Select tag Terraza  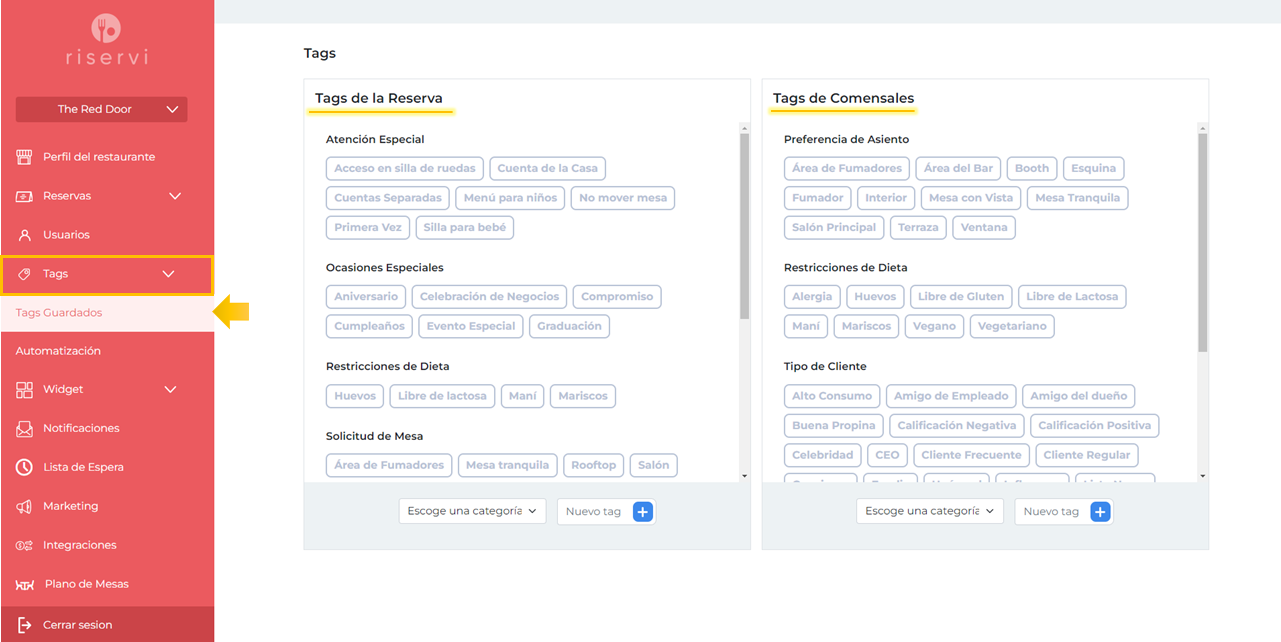click(918, 227)
